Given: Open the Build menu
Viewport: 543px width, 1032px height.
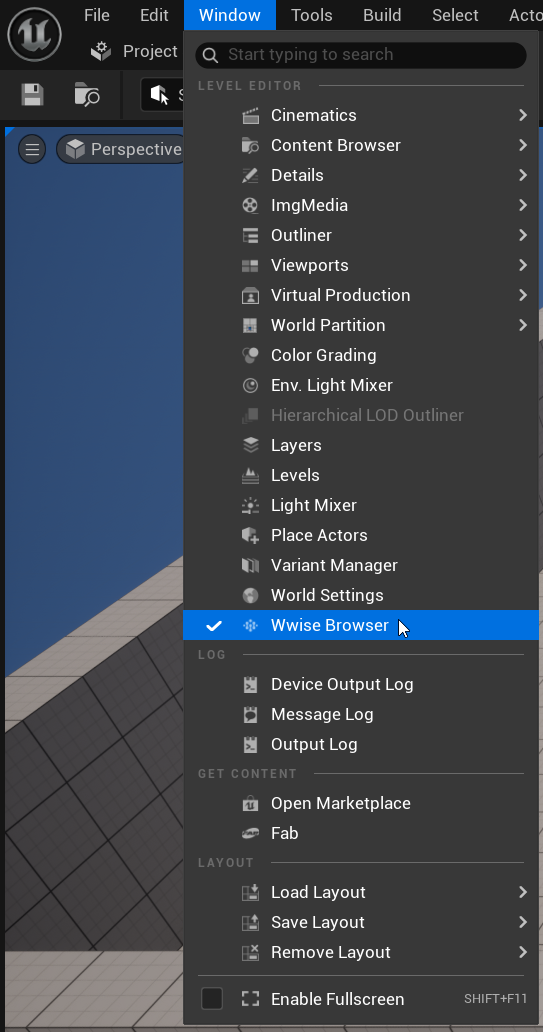Looking at the screenshot, I should pos(382,15).
